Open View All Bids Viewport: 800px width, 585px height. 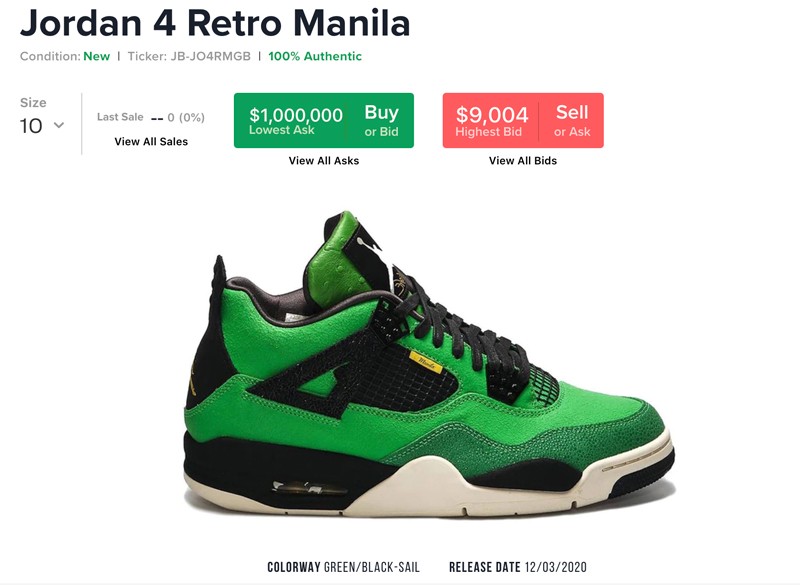pos(523,161)
